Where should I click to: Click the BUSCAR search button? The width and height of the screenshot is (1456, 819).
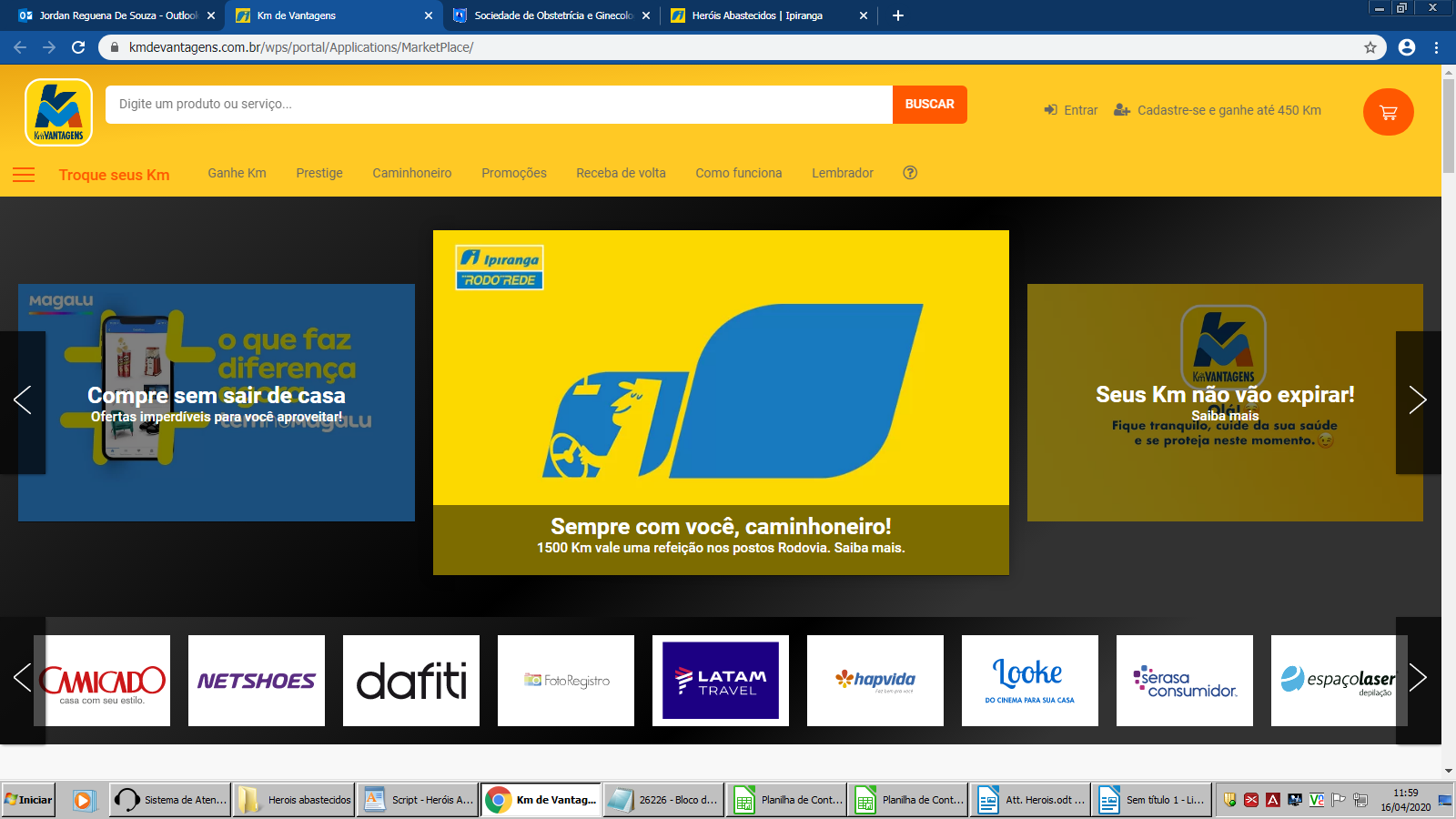[930, 105]
